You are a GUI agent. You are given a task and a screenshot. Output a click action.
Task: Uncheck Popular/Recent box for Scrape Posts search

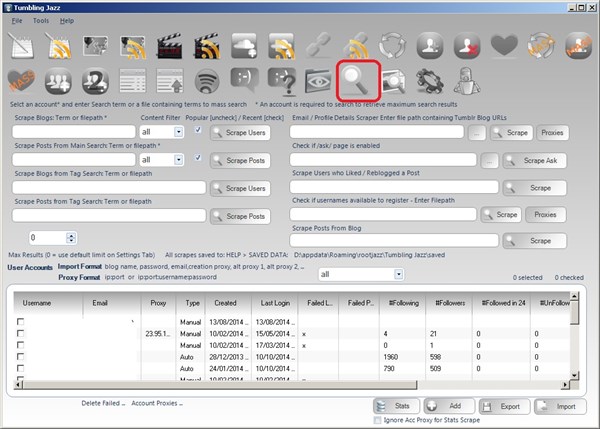(198, 157)
